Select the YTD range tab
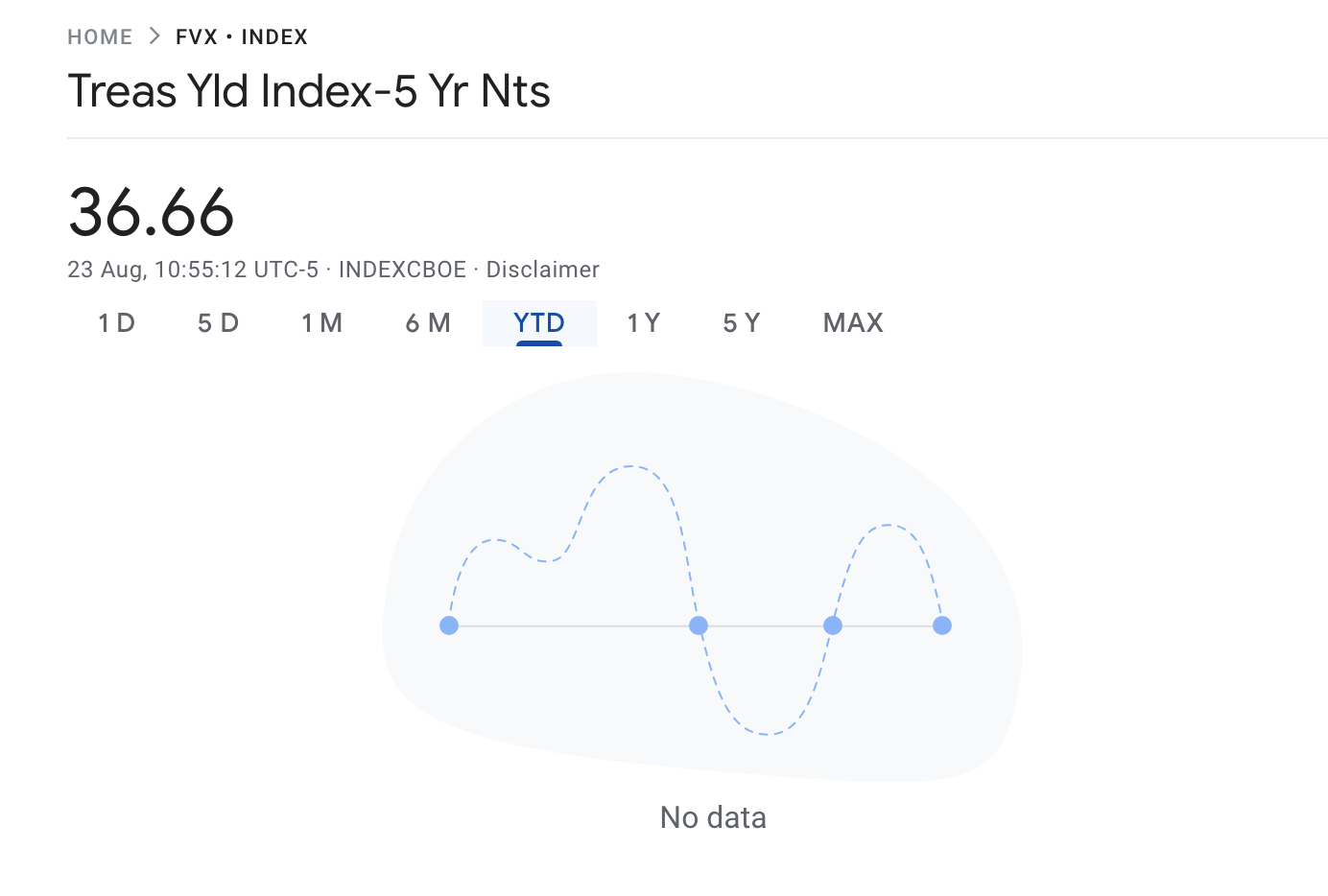Image resolution: width=1328 pixels, height=896 pixels. (x=539, y=323)
